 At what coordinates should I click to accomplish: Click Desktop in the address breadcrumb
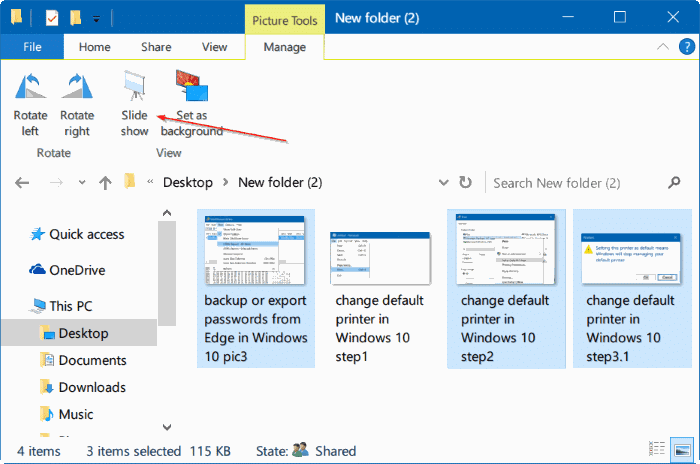[x=188, y=182]
